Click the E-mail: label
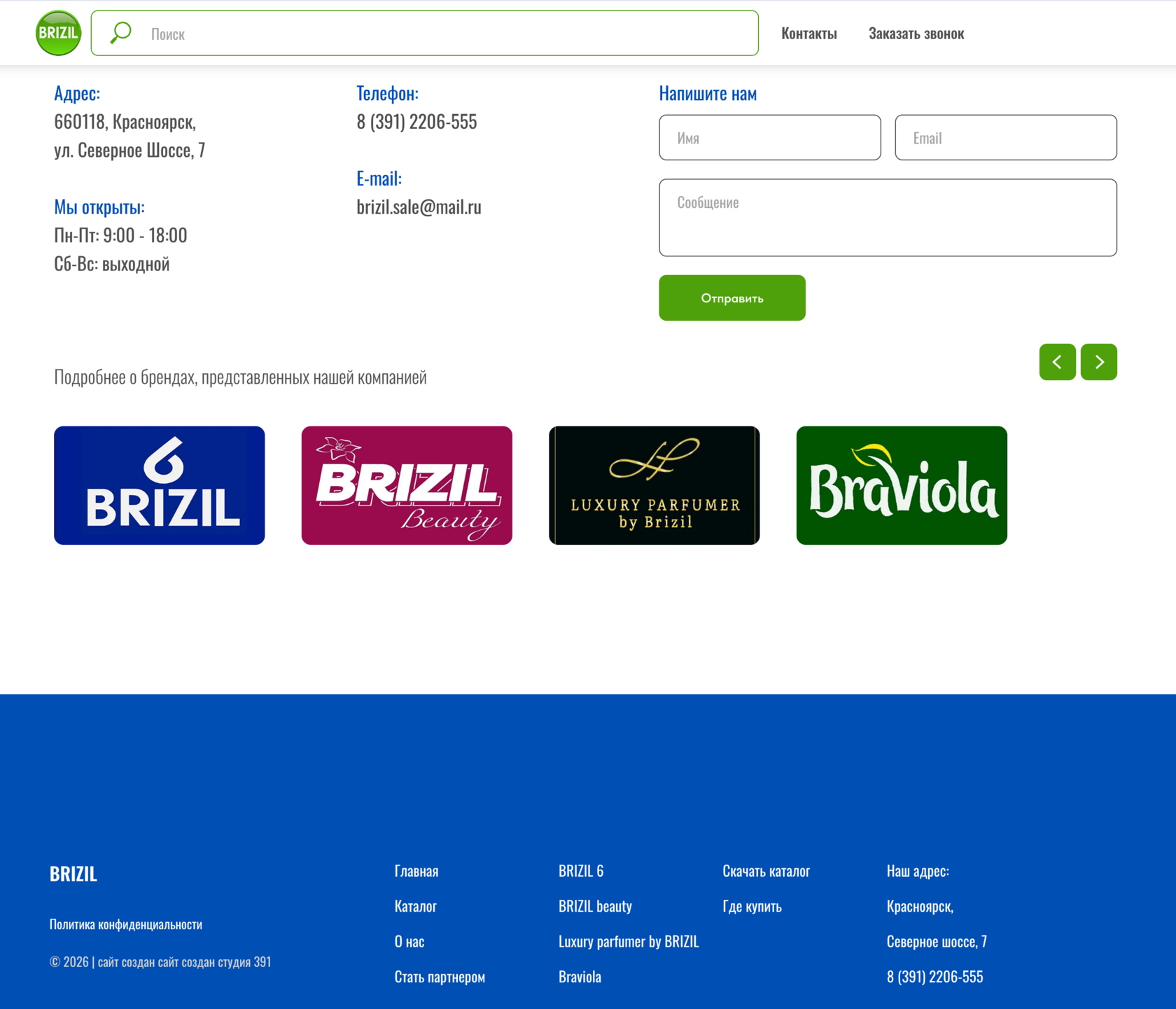 coord(379,179)
